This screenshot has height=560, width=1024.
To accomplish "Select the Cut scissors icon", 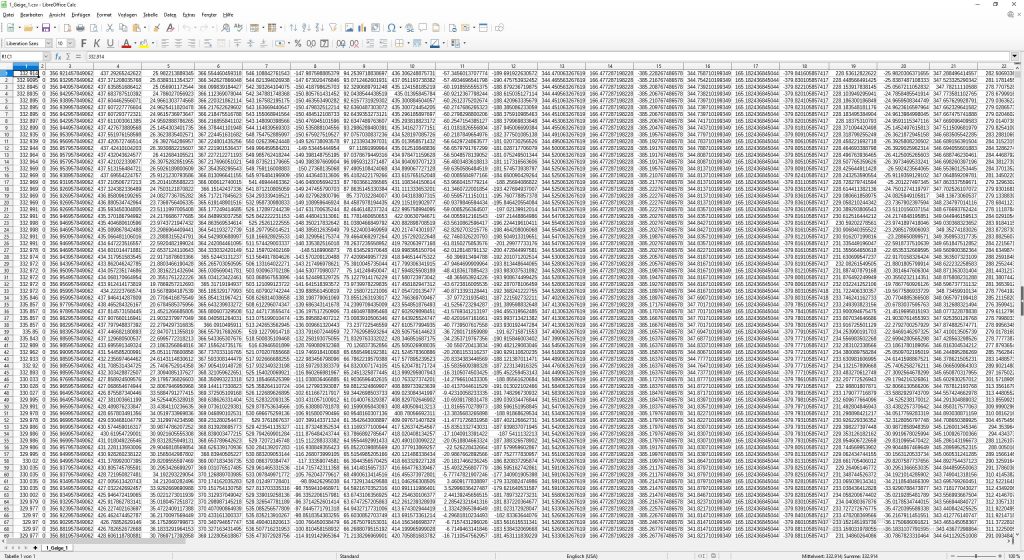I will [107, 28].
